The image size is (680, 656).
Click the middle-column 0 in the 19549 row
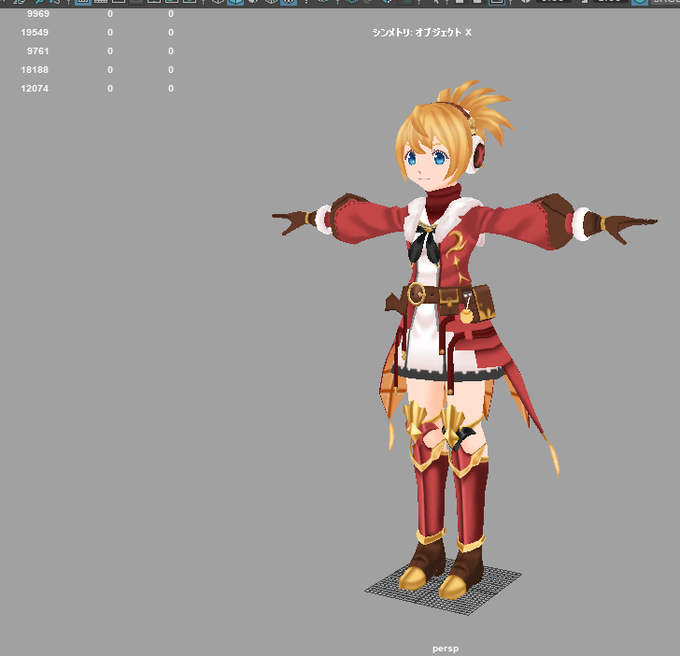coord(110,33)
